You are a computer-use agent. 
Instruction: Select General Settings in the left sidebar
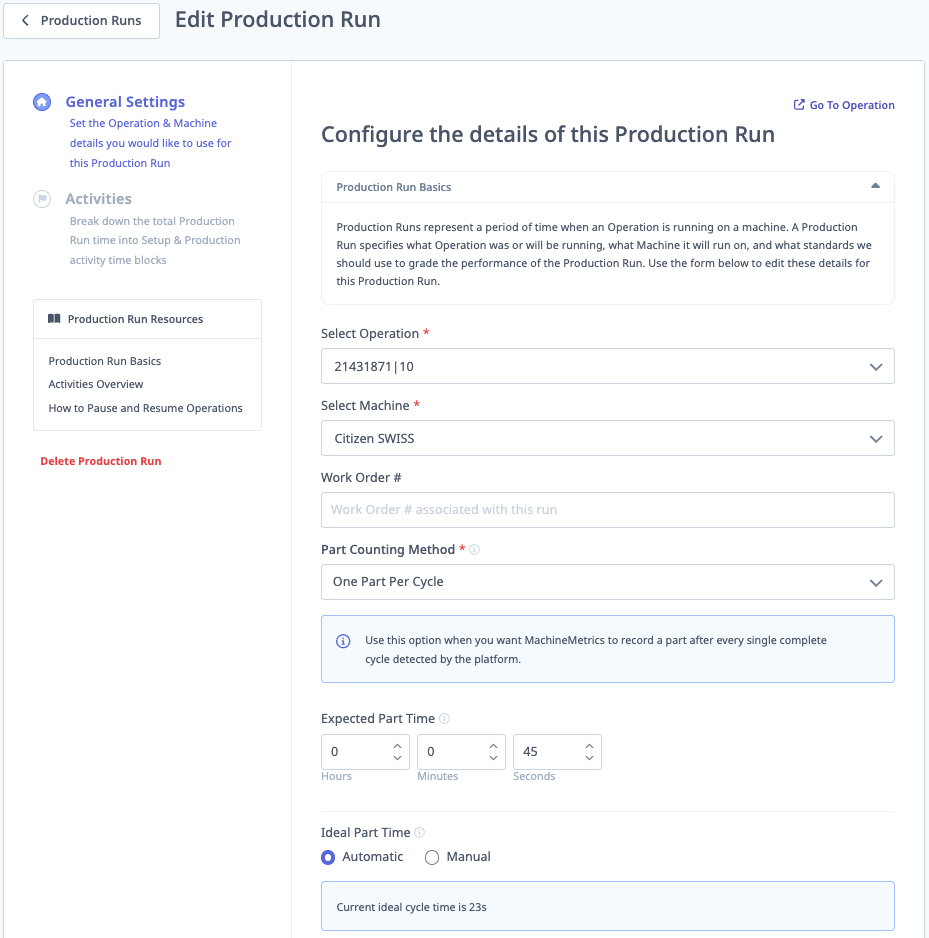pyautogui.click(x=125, y=101)
